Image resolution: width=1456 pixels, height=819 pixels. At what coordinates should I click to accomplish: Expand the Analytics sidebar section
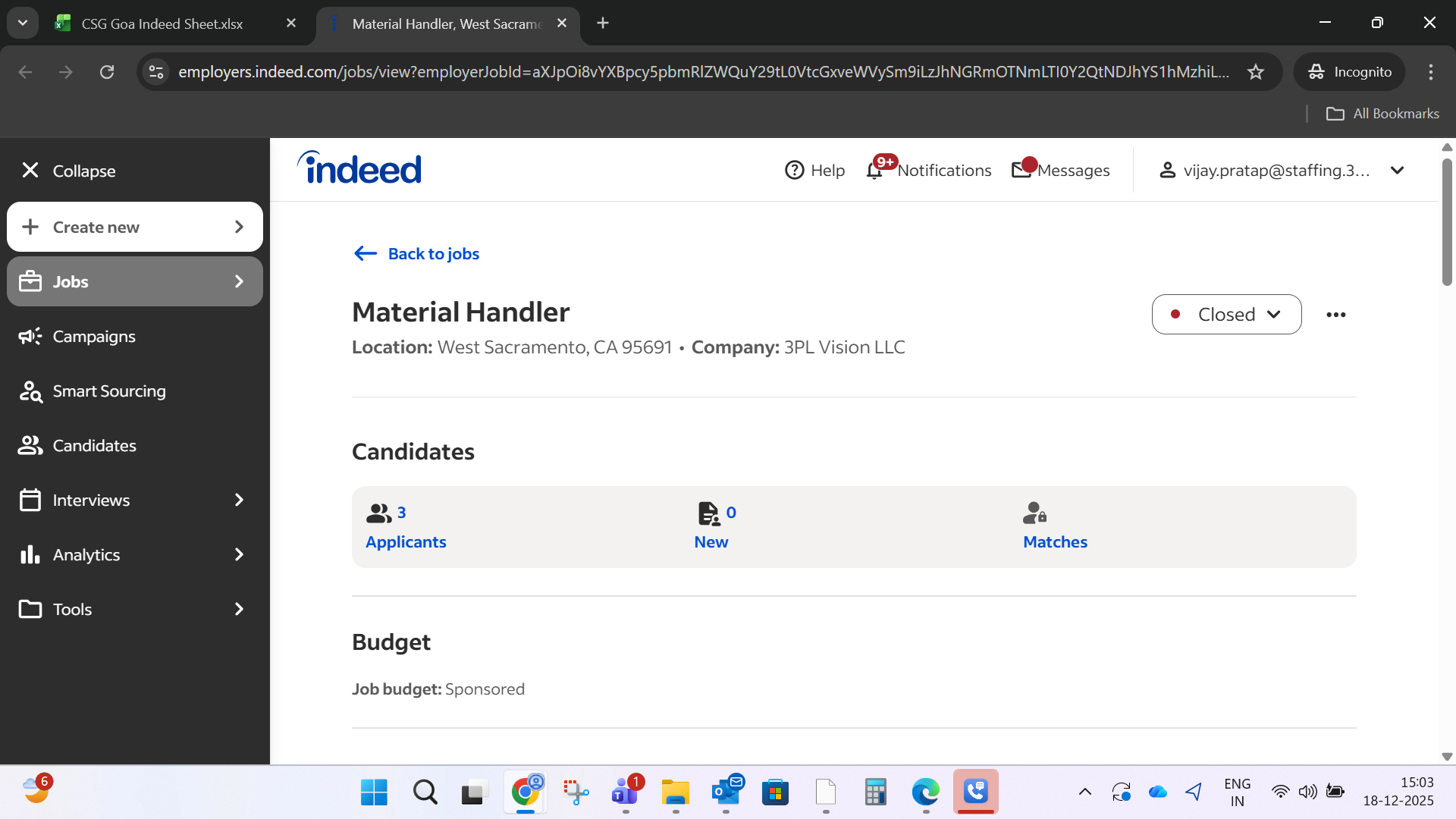pyautogui.click(x=135, y=555)
